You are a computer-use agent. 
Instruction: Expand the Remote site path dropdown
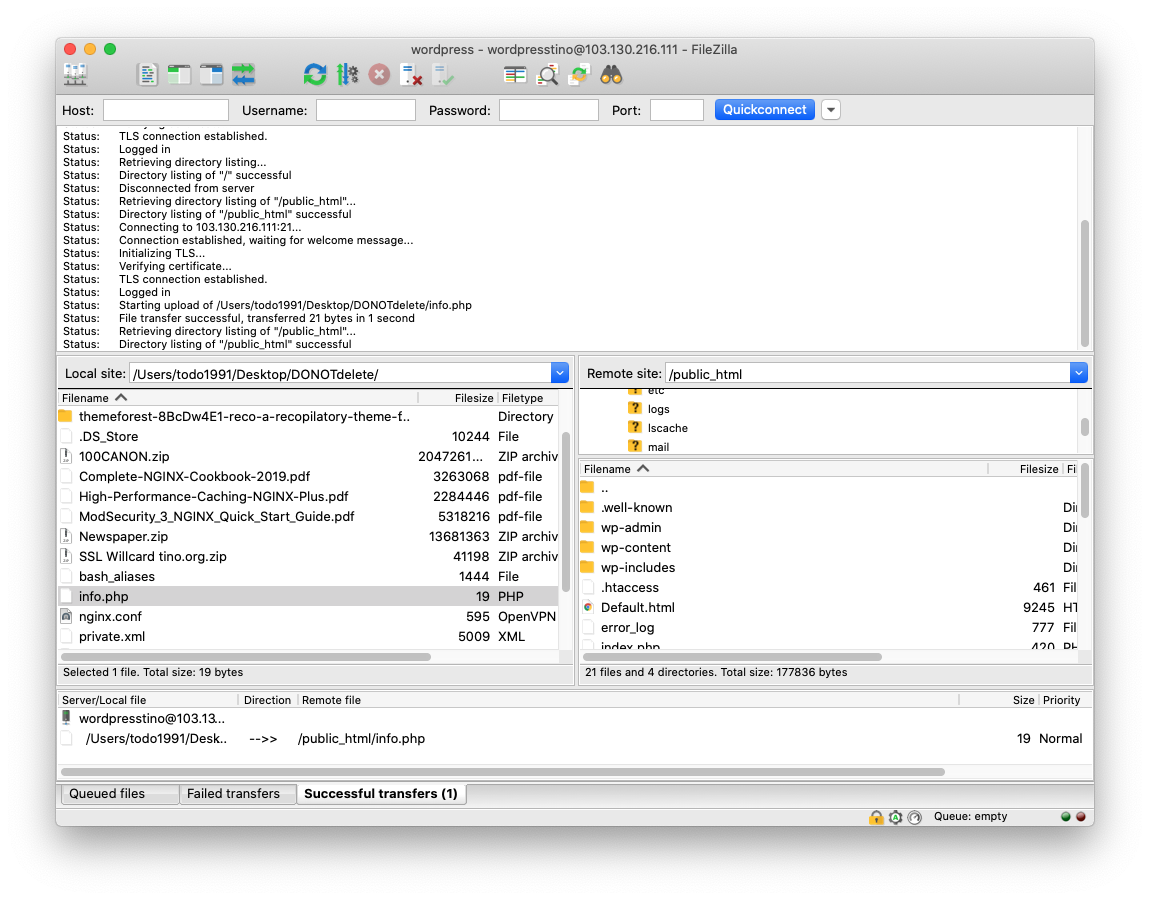point(1078,373)
